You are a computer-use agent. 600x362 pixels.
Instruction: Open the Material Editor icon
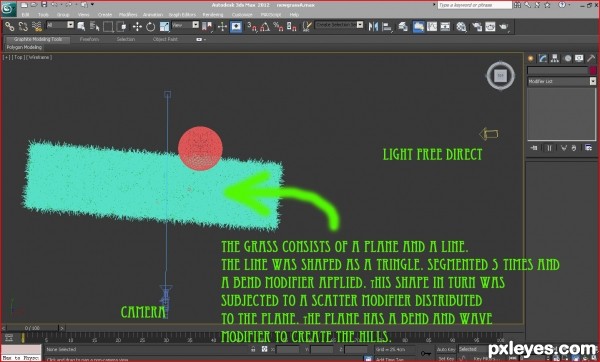point(461,26)
